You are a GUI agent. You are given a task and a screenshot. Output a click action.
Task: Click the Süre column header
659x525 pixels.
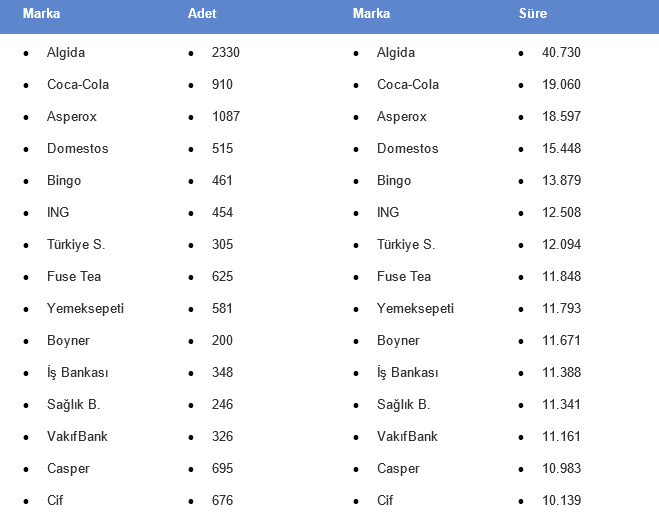[x=532, y=13]
